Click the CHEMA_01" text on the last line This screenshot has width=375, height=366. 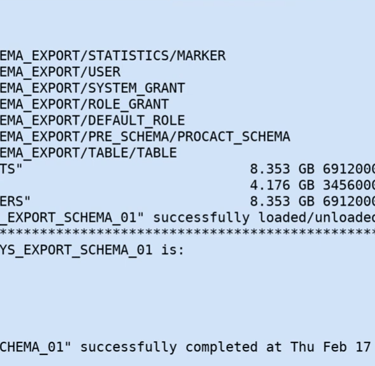[x=36, y=347]
